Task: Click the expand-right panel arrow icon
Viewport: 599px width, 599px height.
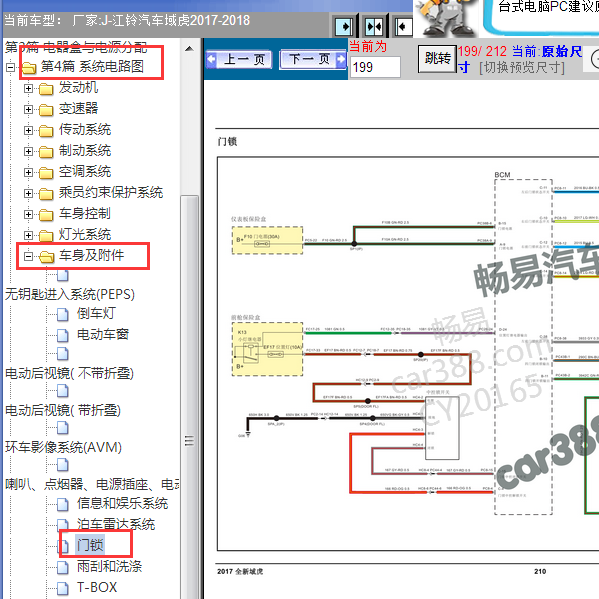Action: pos(344,27)
